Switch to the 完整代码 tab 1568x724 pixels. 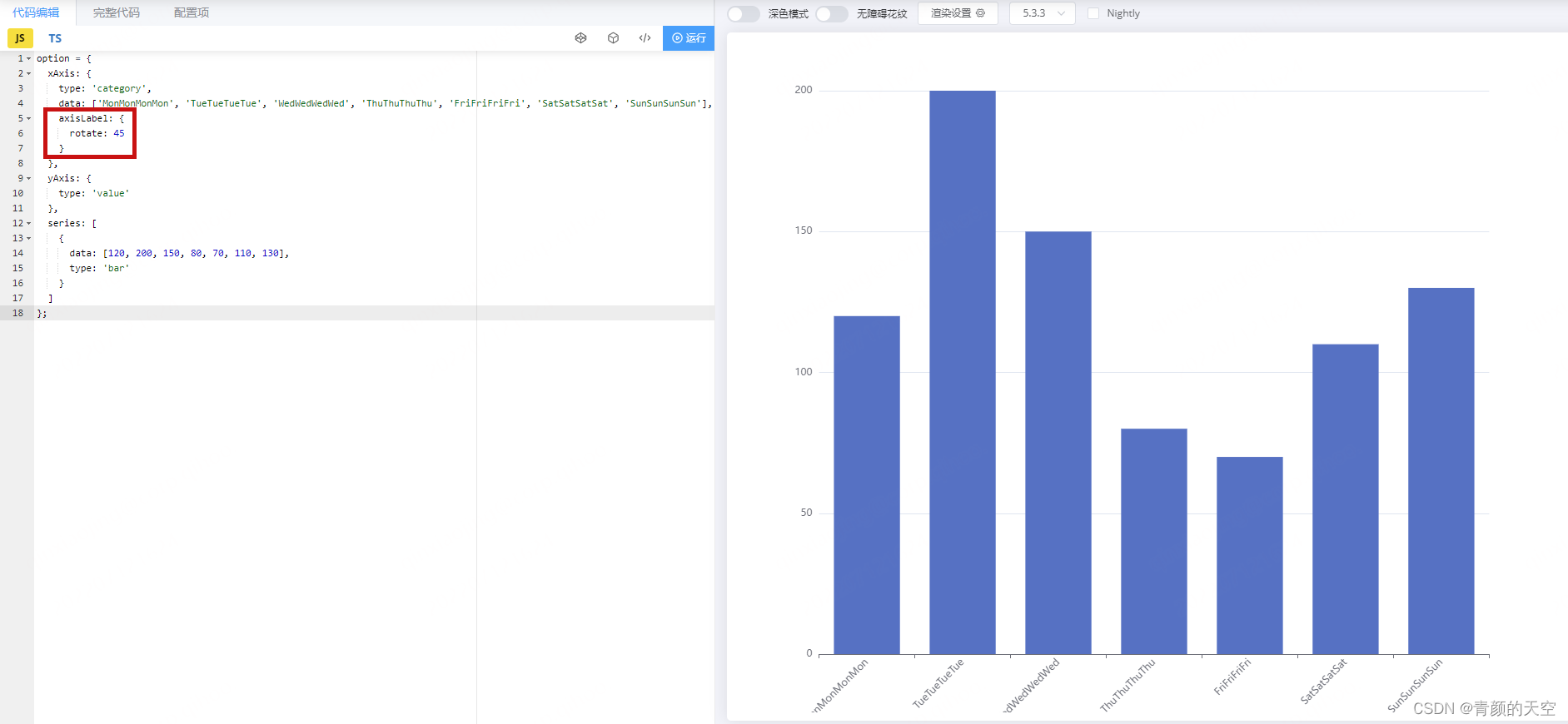117,12
